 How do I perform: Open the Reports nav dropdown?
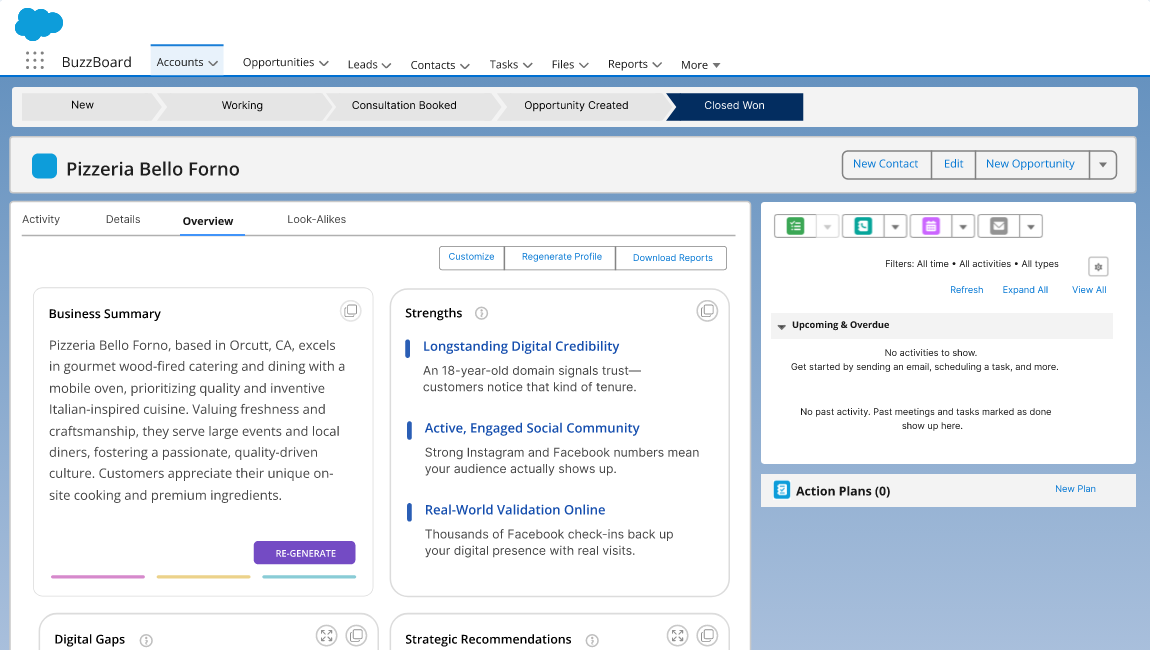click(657, 65)
